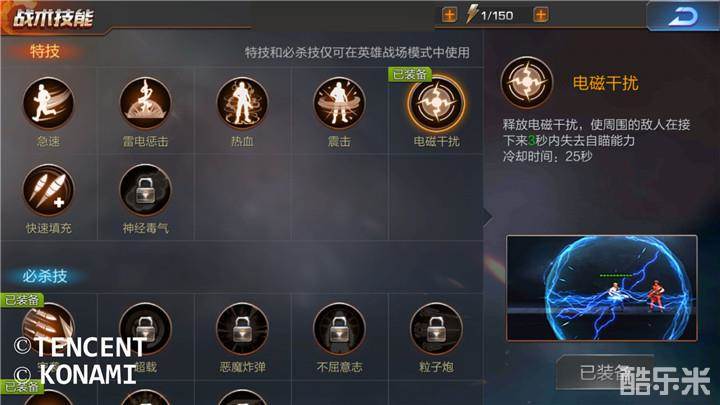Click the plus button right of energy counter
The height and width of the screenshot is (405, 720).
point(541,15)
